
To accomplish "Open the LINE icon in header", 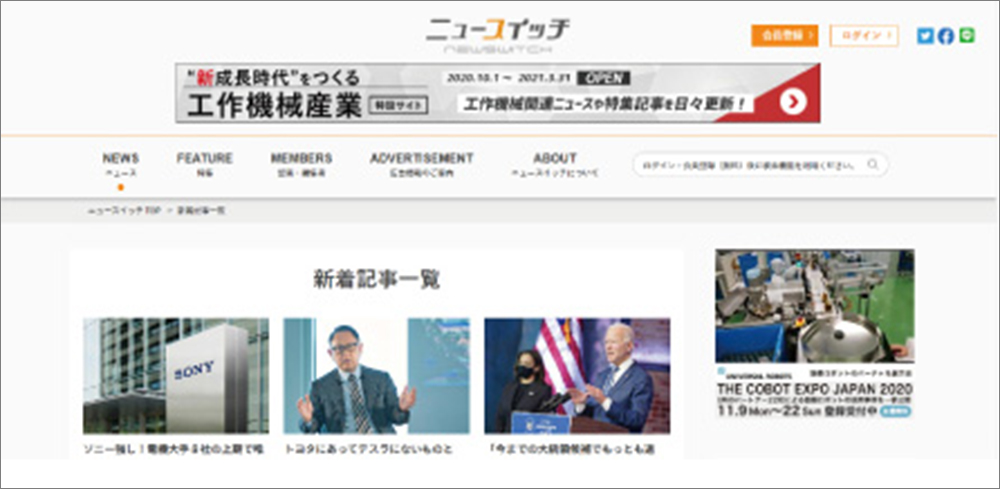I will click(x=967, y=36).
